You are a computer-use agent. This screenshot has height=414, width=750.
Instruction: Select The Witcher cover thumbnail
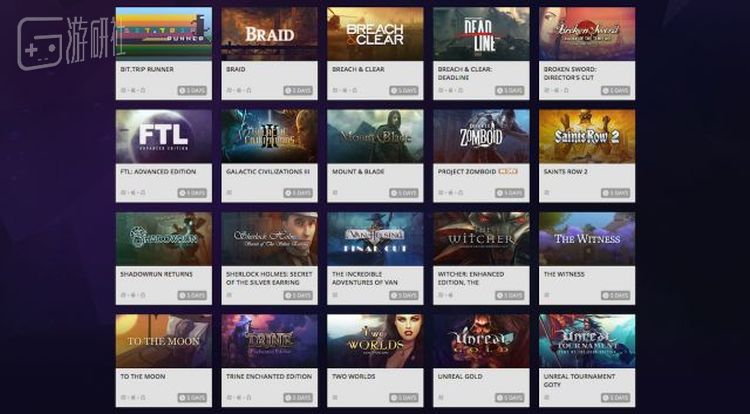point(481,239)
